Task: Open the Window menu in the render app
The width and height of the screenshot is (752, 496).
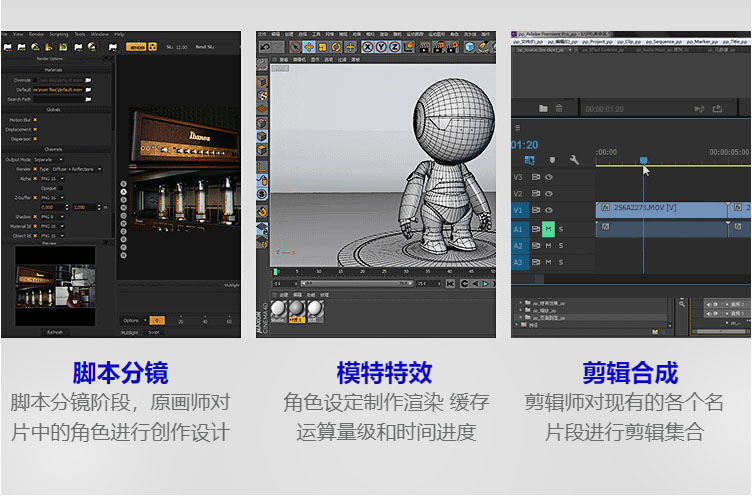Action: coord(100,35)
